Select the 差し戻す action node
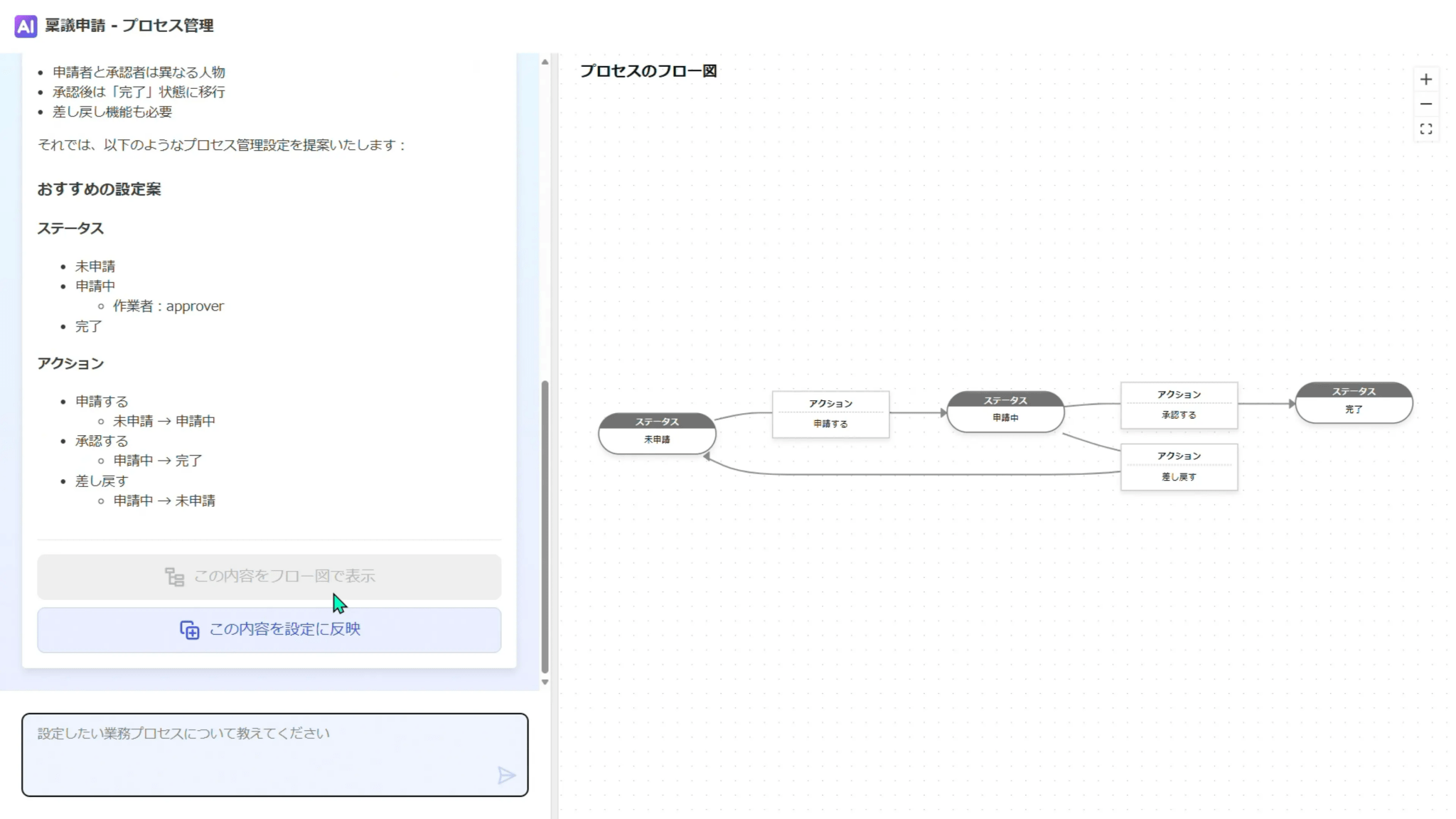Image resolution: width=1456 pixels, height=819 pixels. [x=1179, y=467]
